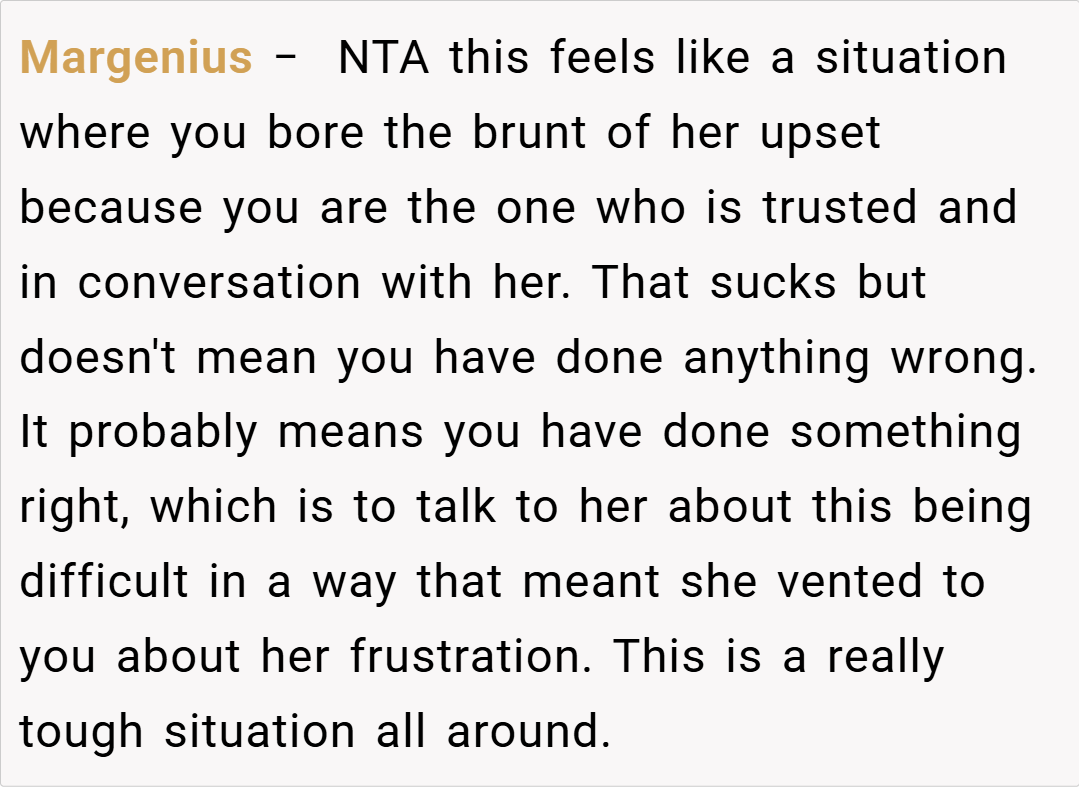Click the word "wrong" in the comment
The width and height of the screenshot is (1079, 787).
pos(962,360)
